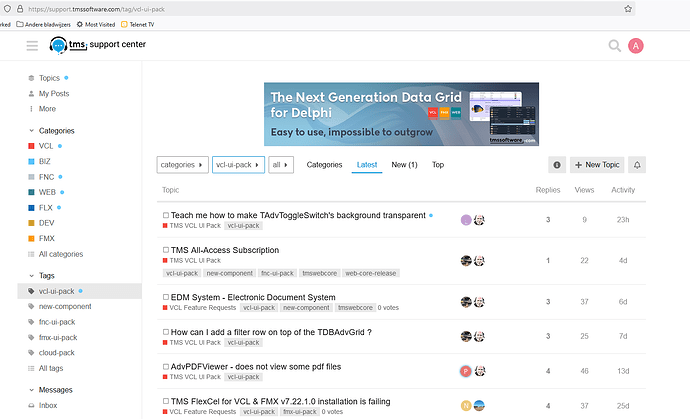Open the FMX category in sidebar
This screenshot has width=690, height=419.
pos(46,239)
